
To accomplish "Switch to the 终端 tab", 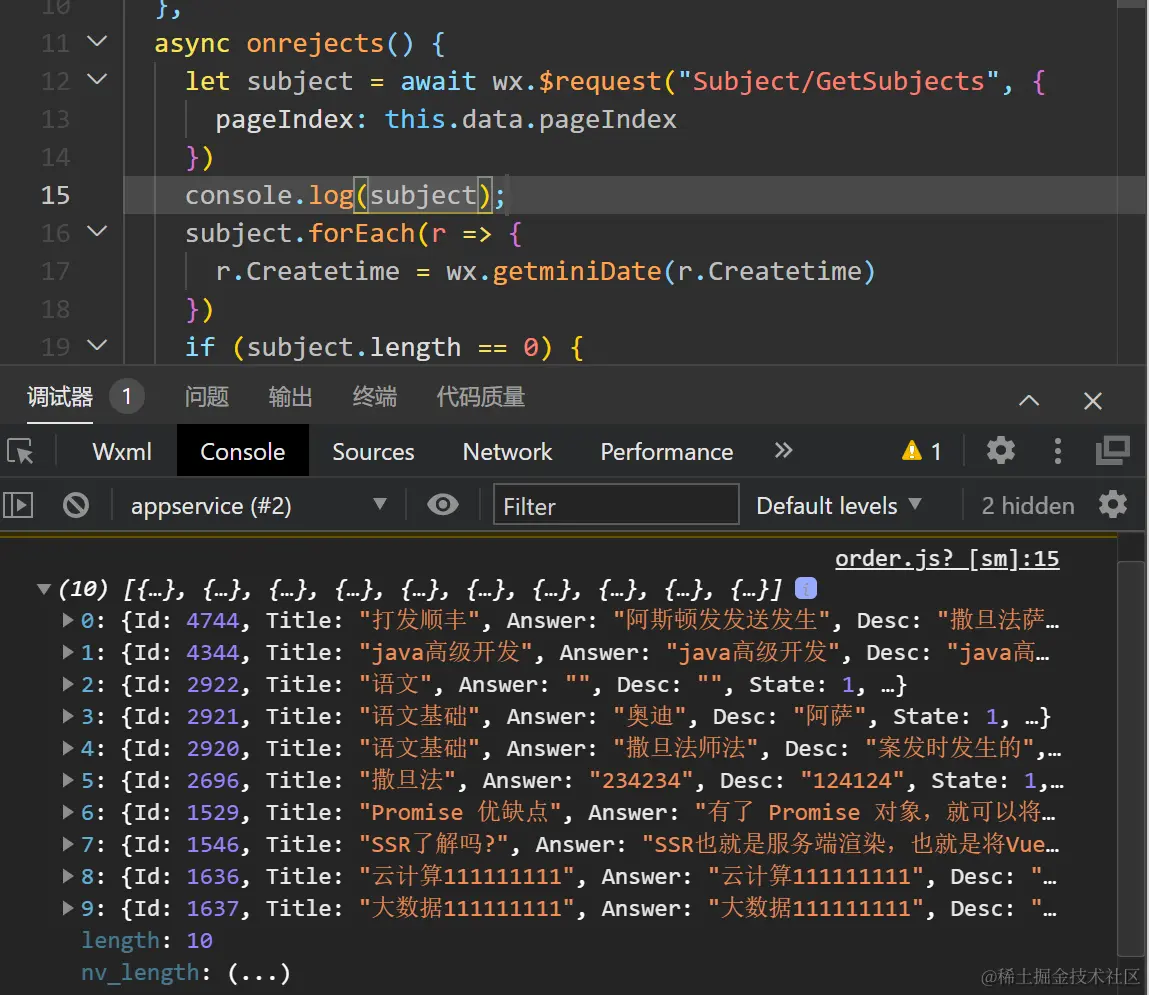I will coord(374,397).
